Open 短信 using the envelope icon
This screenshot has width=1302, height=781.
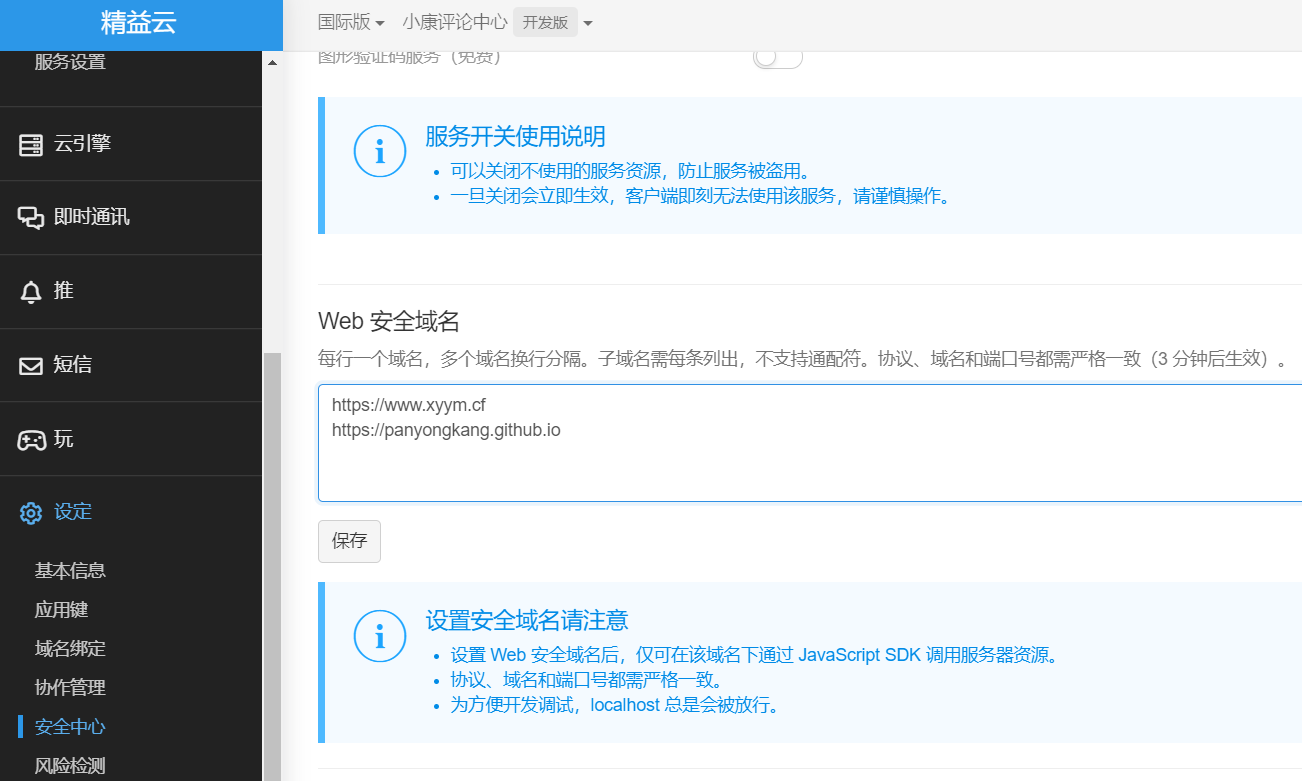(30, 365)
